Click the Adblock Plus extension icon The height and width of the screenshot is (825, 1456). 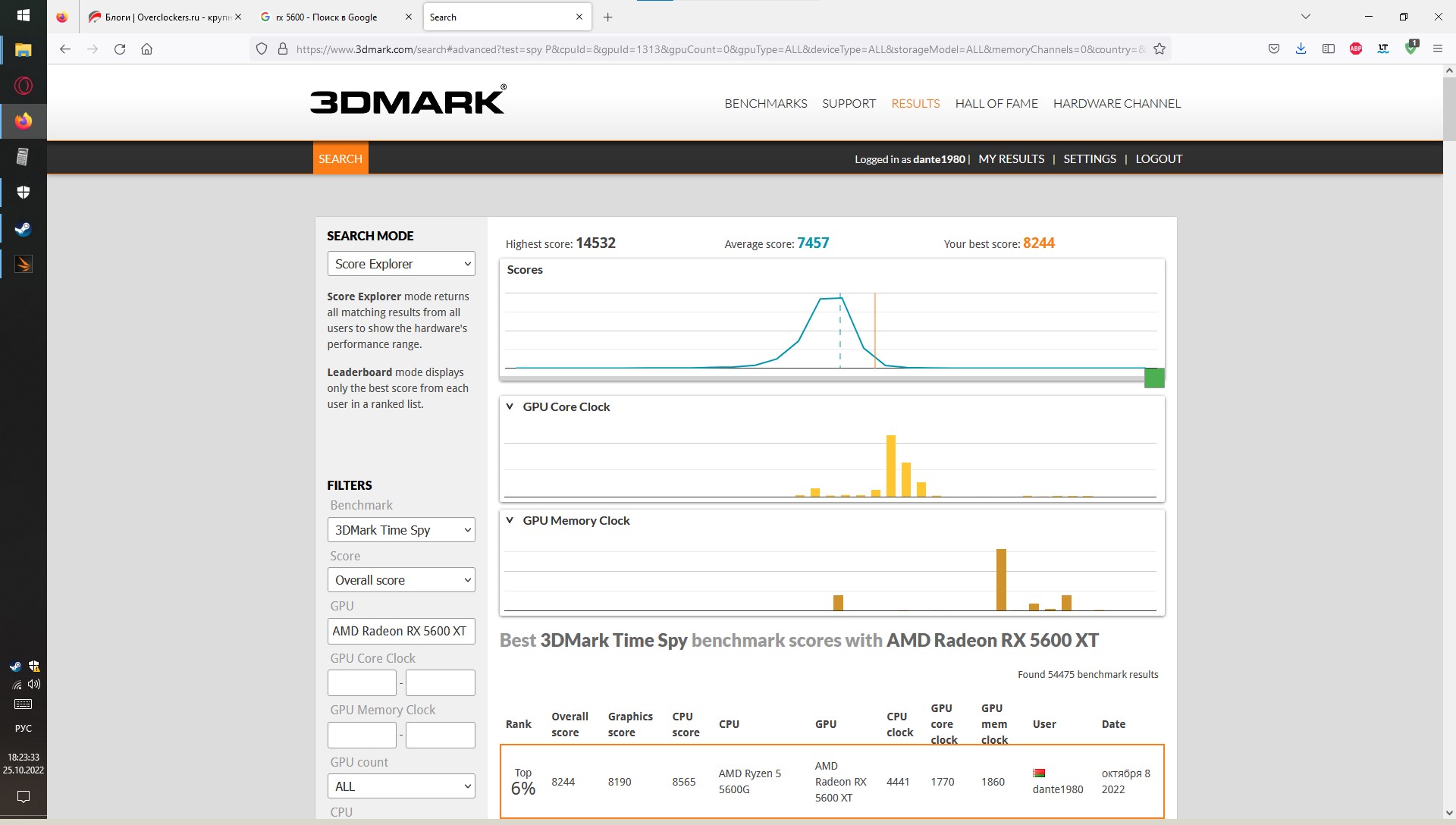1356,49
